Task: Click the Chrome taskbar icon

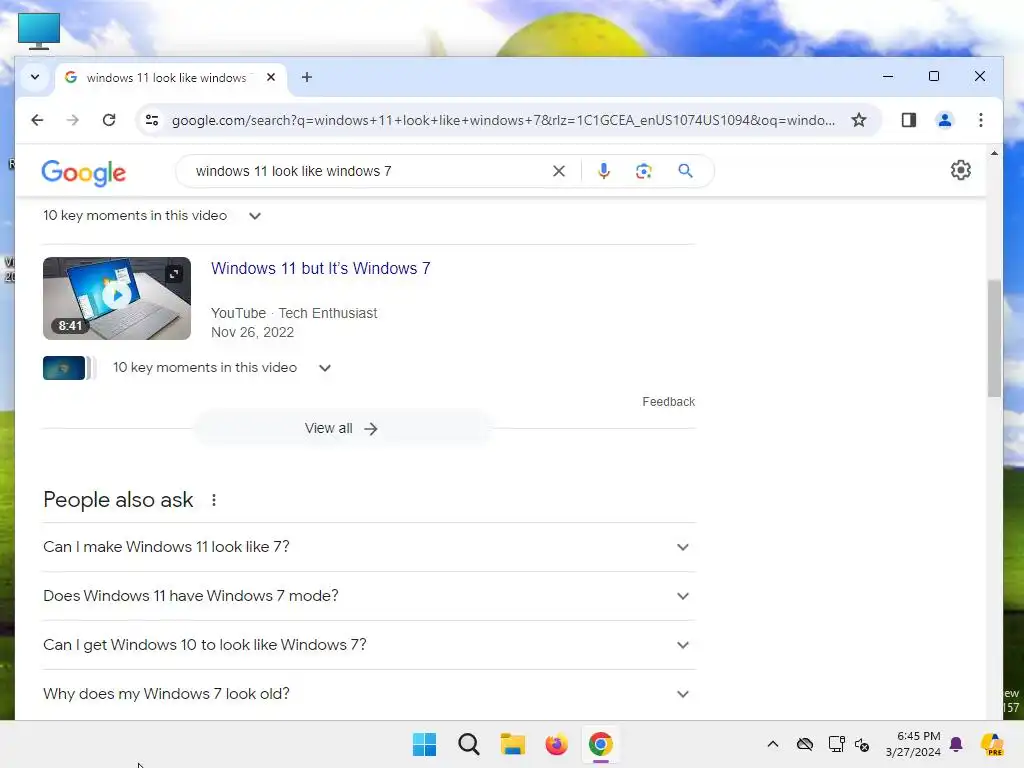Action: [600, 744]
